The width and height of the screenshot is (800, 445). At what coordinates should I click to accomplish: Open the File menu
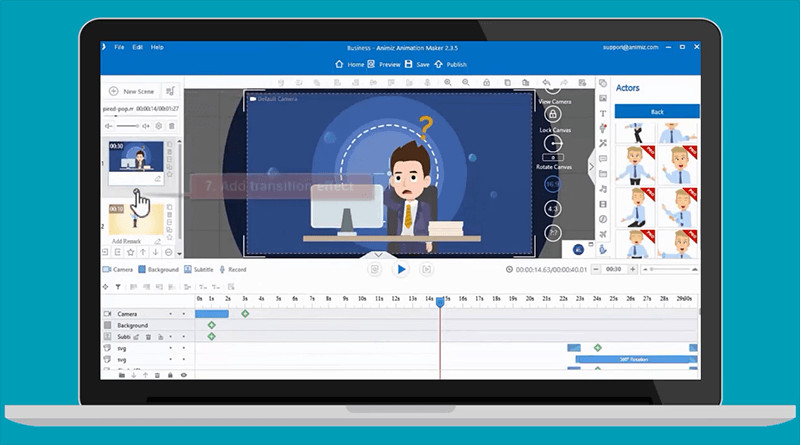pos(119,47)
